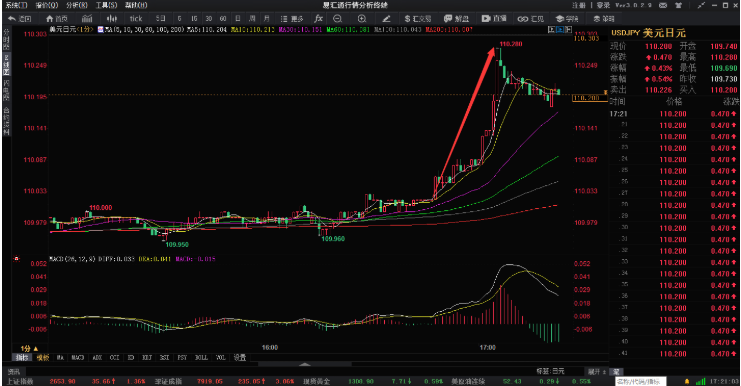Viewport: 741px width, 386px height.
Task: Go to 首页 home button
Action: pyautogui.click(x=57, y=18)
